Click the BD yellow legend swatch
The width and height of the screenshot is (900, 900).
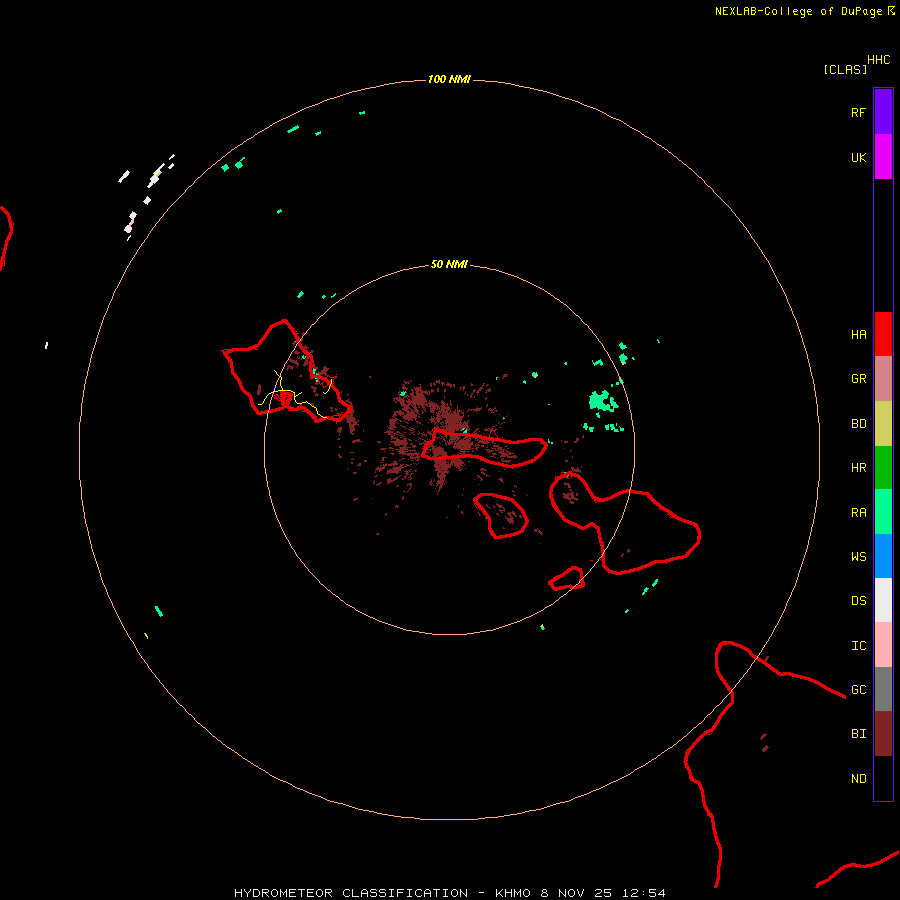883,424
